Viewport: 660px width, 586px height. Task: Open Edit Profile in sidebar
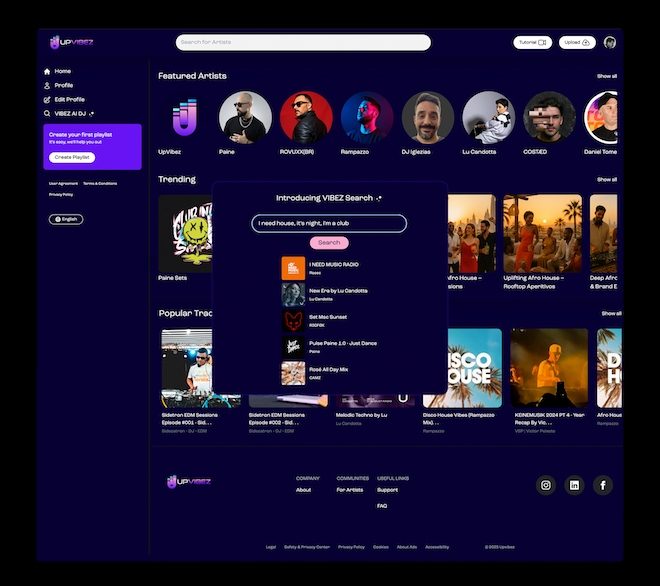point(64,100)
